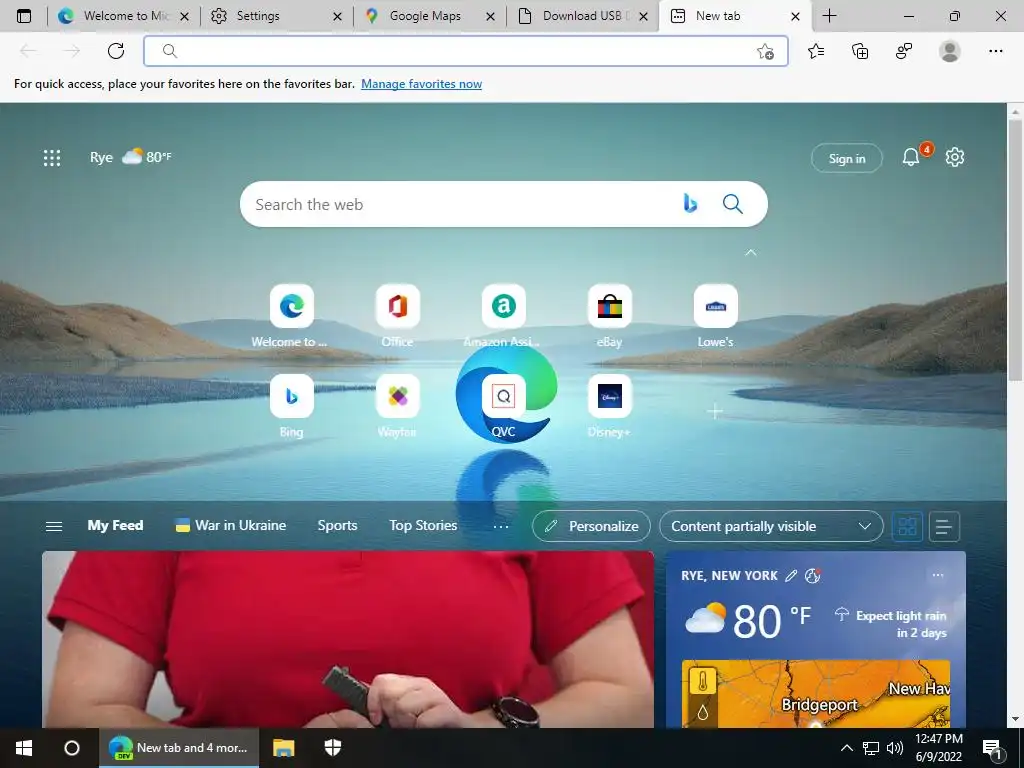This screenshot has width=1024, height=768.
Task: Add this page to favorites star icon
Action: [765, 52]
